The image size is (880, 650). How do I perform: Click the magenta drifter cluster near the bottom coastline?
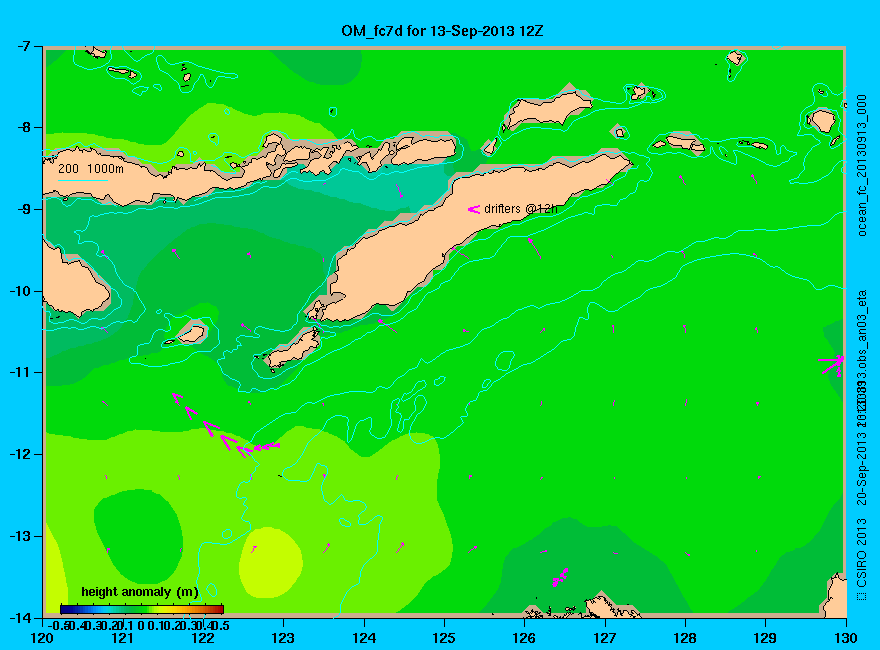[560, 578]
